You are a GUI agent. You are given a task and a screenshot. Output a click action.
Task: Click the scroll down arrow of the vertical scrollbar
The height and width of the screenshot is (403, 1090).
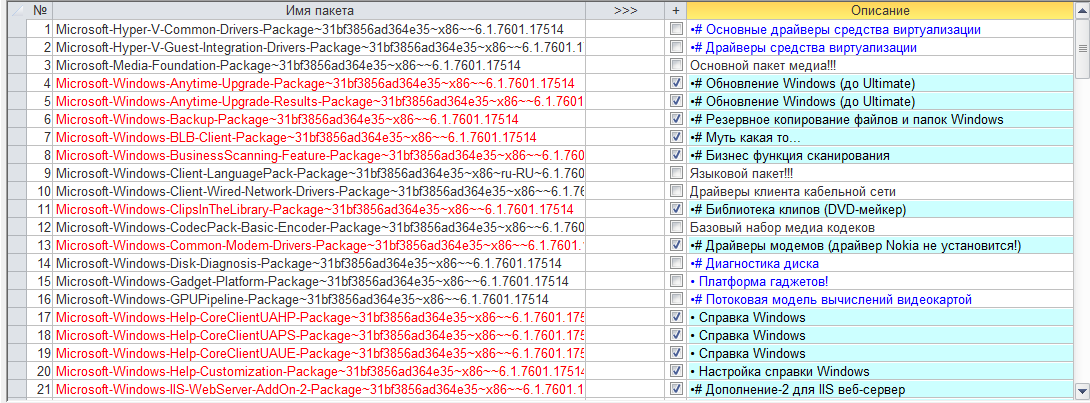click(1082, 390)
